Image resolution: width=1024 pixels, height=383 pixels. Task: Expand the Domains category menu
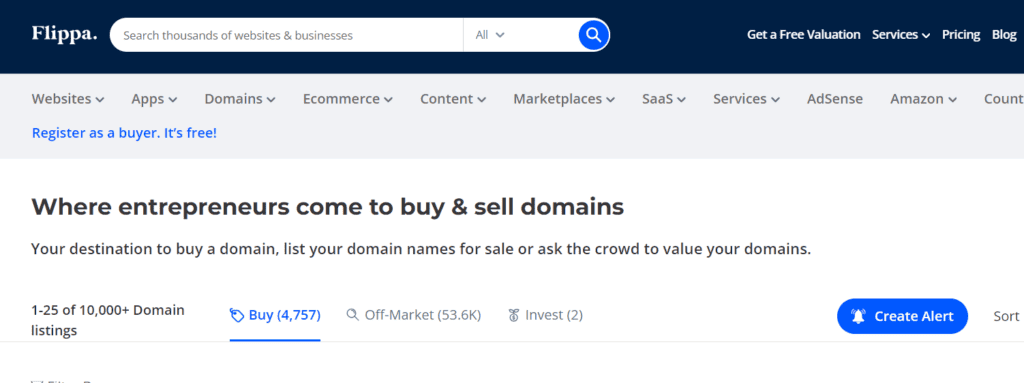click(x=240, y=99)
